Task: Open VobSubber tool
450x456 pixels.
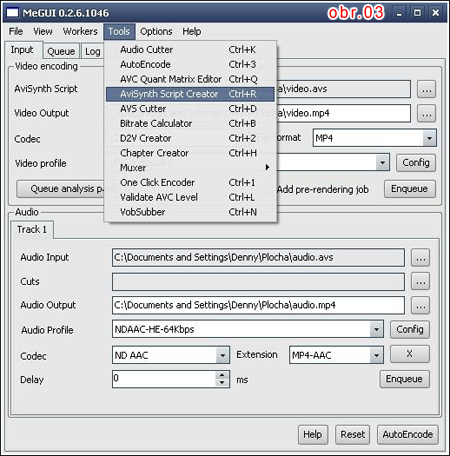Action: 190,212
